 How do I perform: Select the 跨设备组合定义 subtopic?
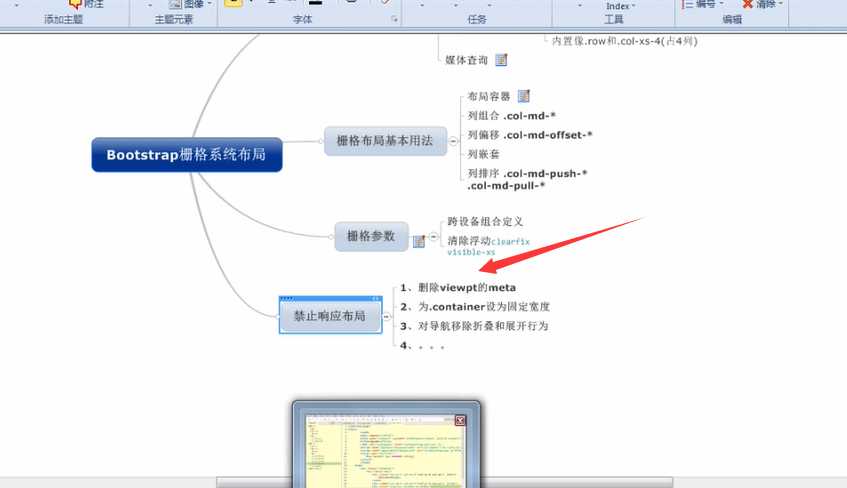point(486,222)
